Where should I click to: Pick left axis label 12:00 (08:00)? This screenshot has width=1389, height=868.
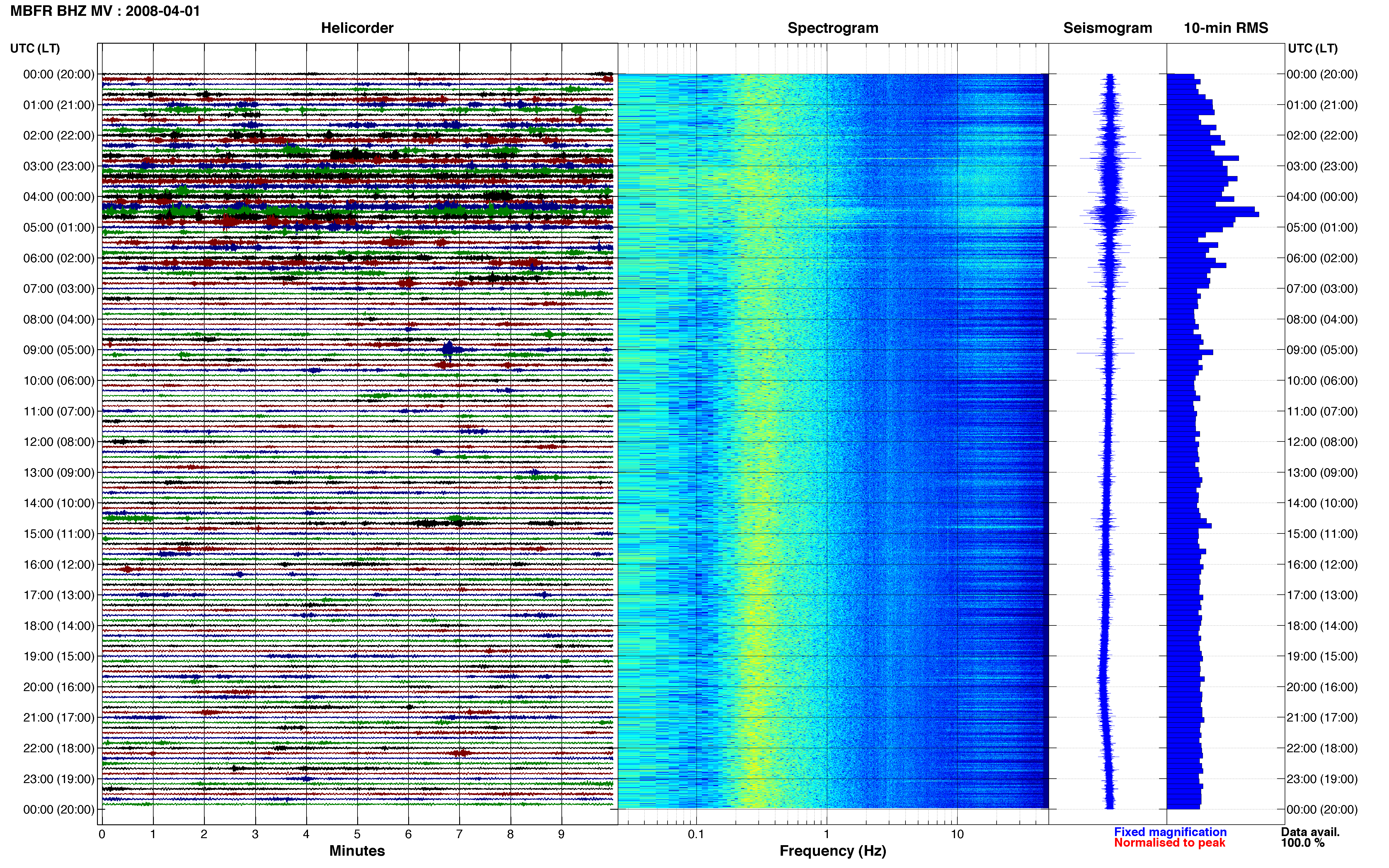pyautogui.click(x=59, y=442)
